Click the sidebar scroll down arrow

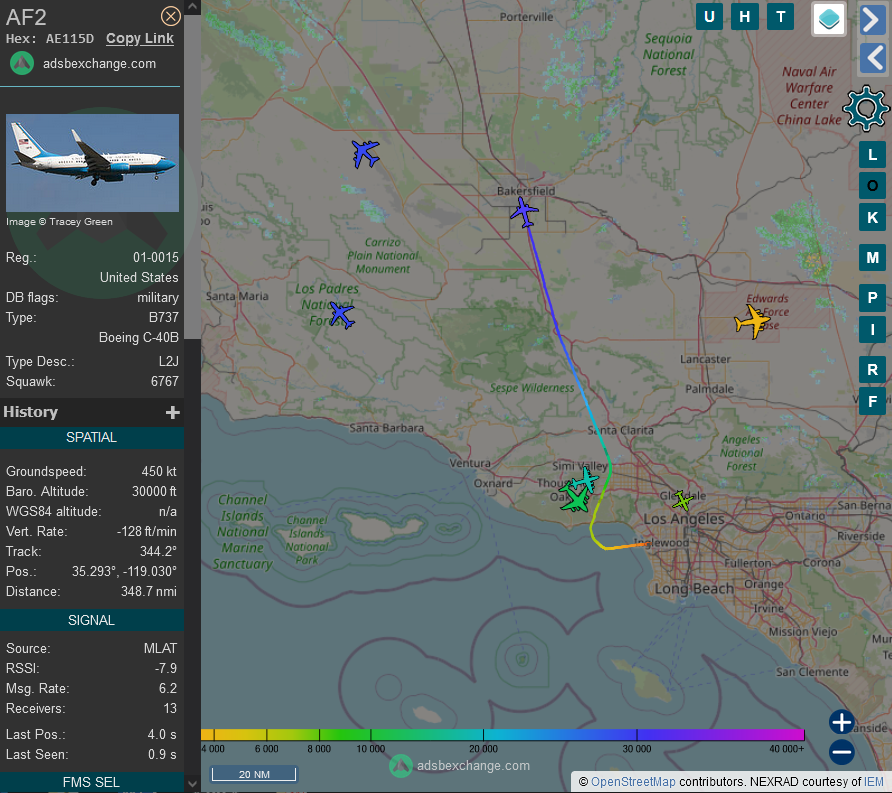tap(192, 784)
